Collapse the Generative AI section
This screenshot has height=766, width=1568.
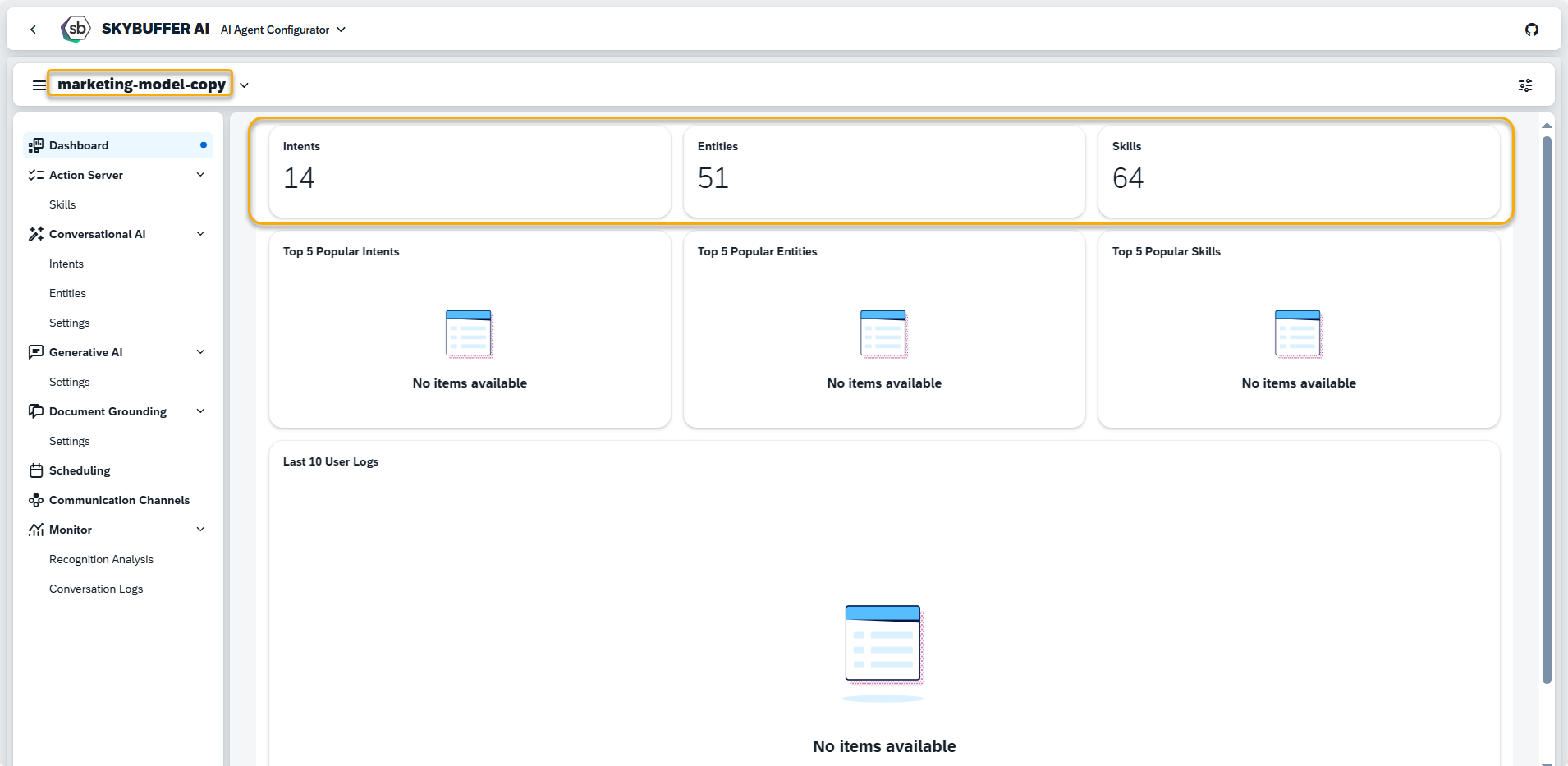200,352
